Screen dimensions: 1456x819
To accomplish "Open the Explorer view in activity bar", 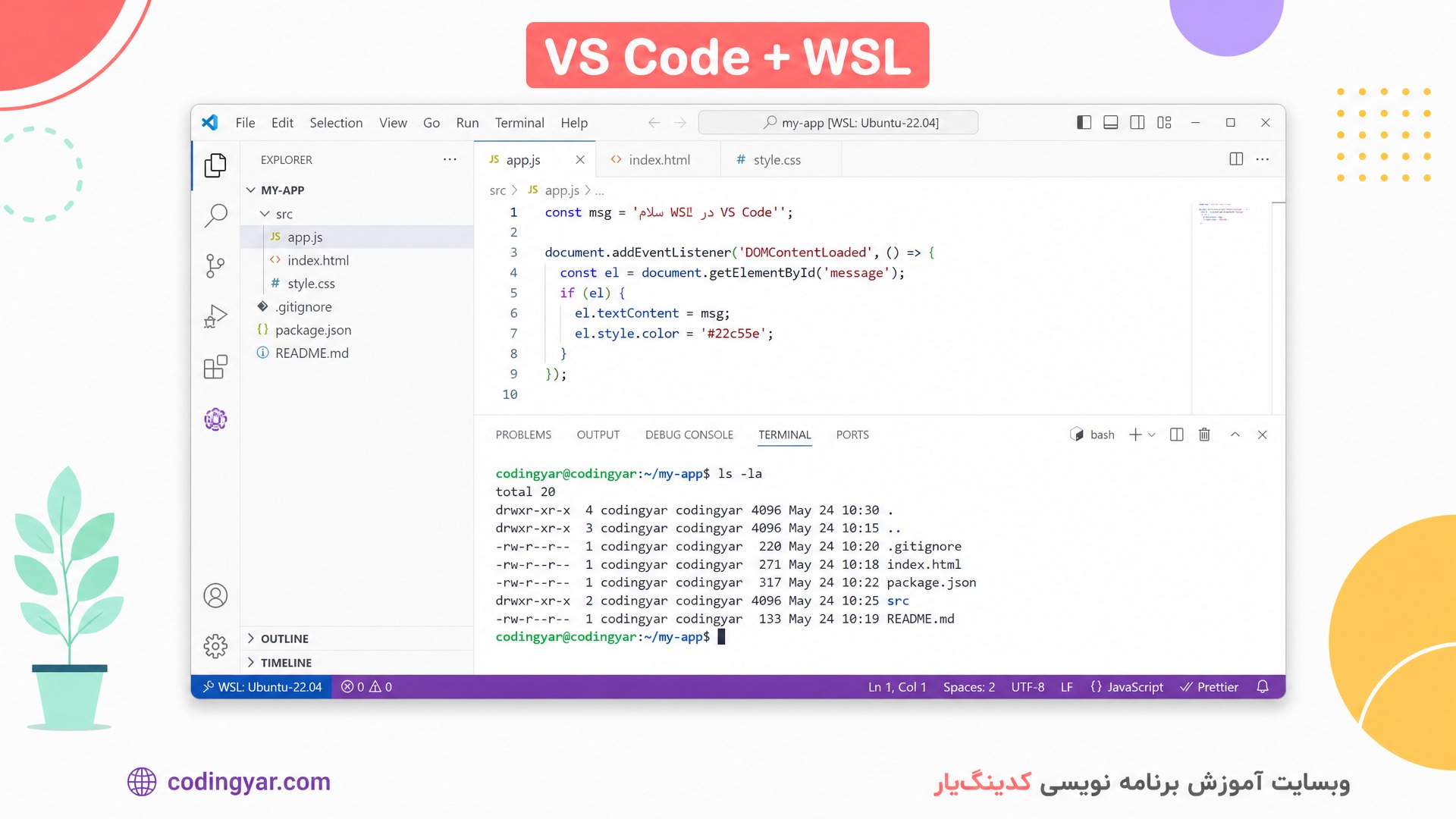I will pos(215,165).
